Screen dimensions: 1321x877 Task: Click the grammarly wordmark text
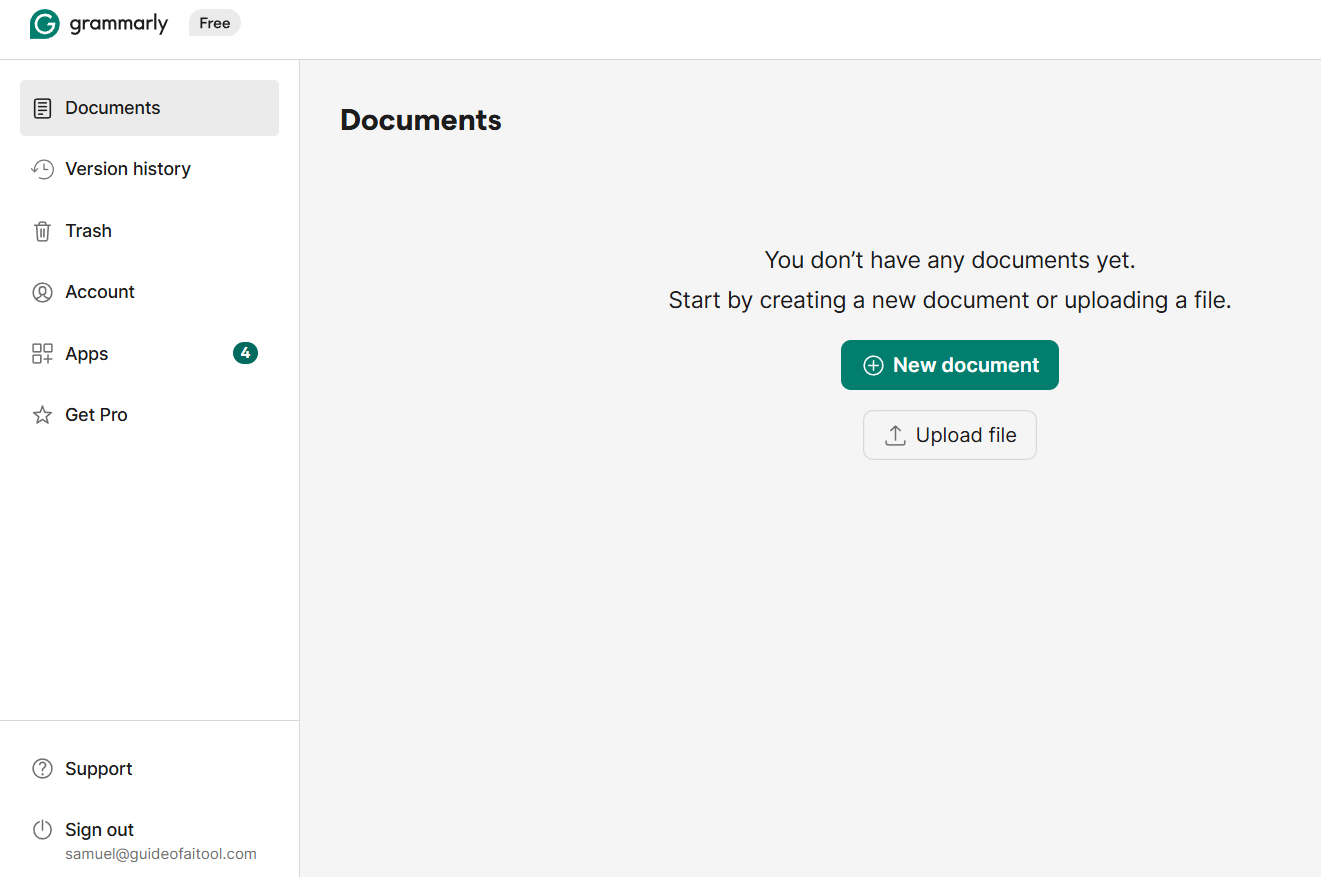118,24
